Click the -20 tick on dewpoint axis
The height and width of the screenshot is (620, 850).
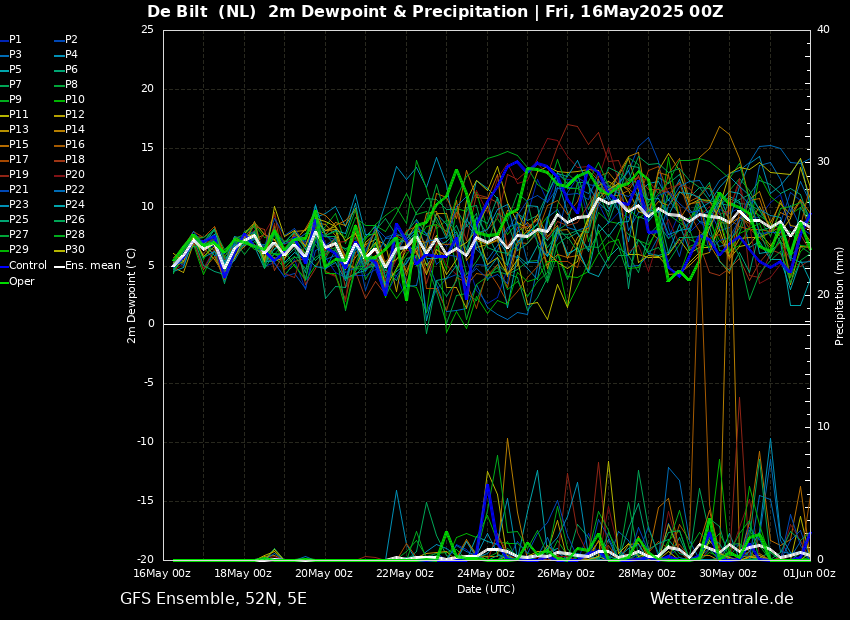146,560
